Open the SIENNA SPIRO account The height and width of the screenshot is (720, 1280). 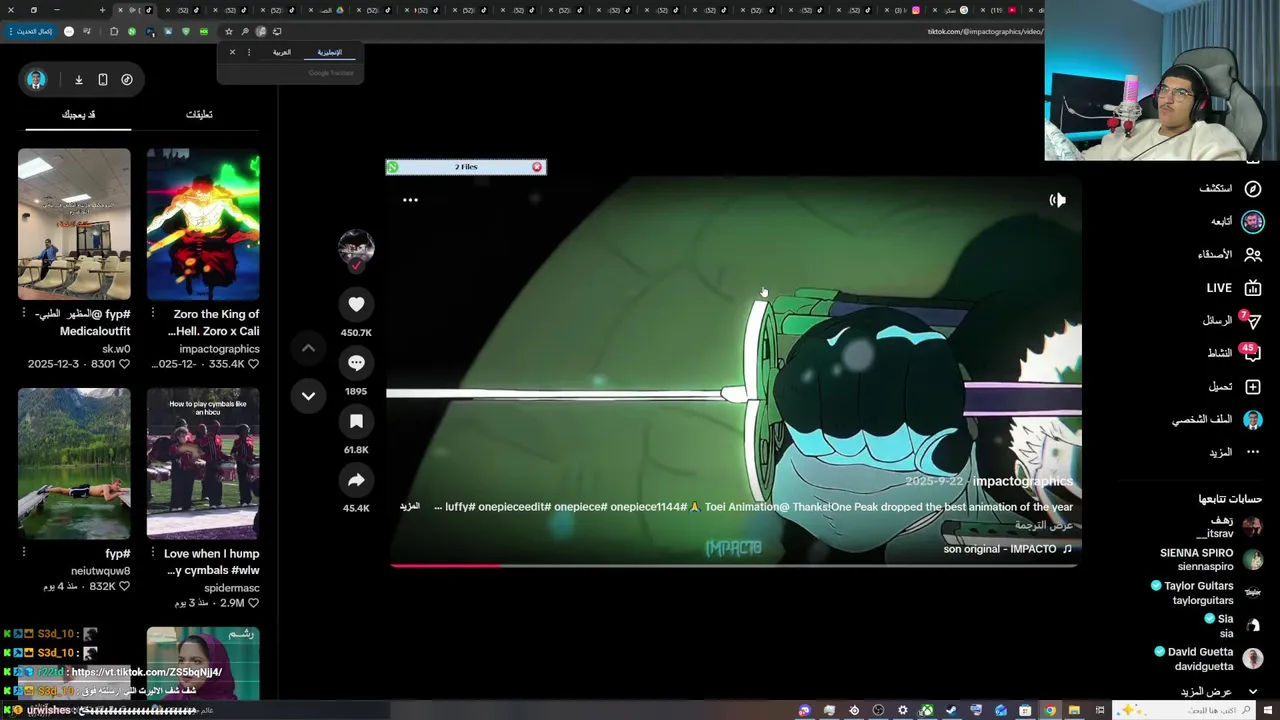1211,559
